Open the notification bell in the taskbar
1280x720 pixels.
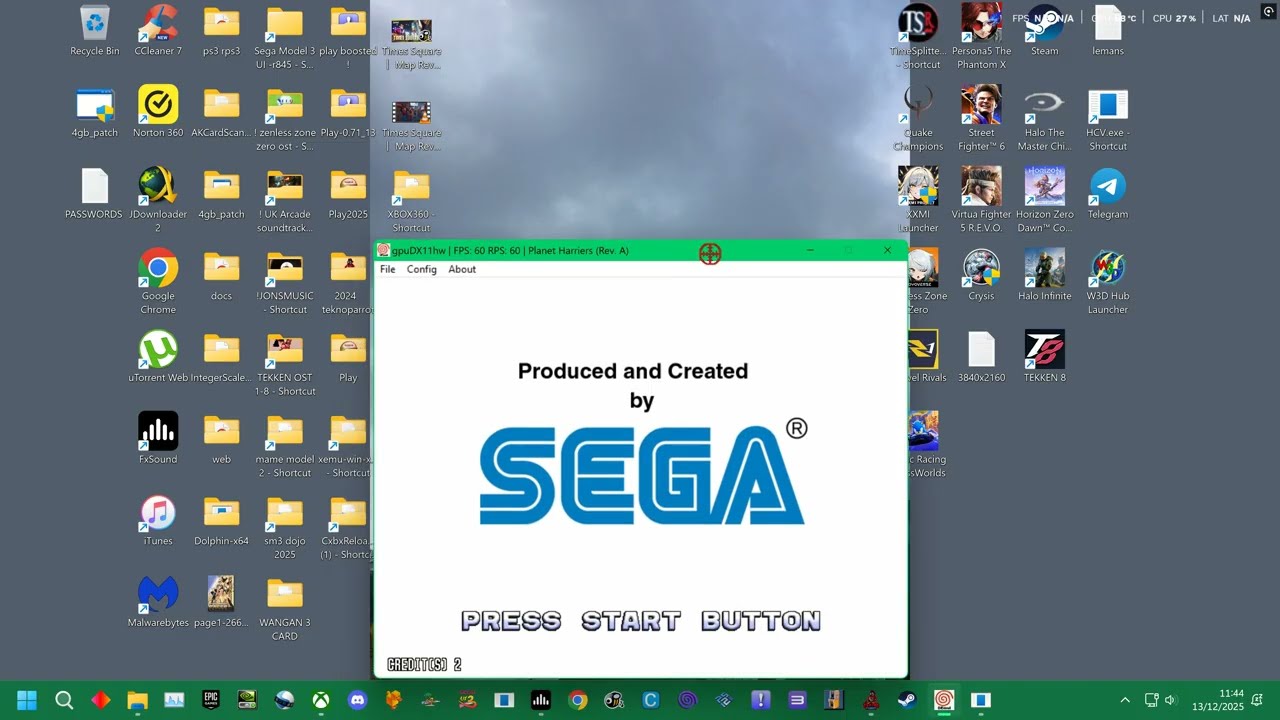point(1258,700)
